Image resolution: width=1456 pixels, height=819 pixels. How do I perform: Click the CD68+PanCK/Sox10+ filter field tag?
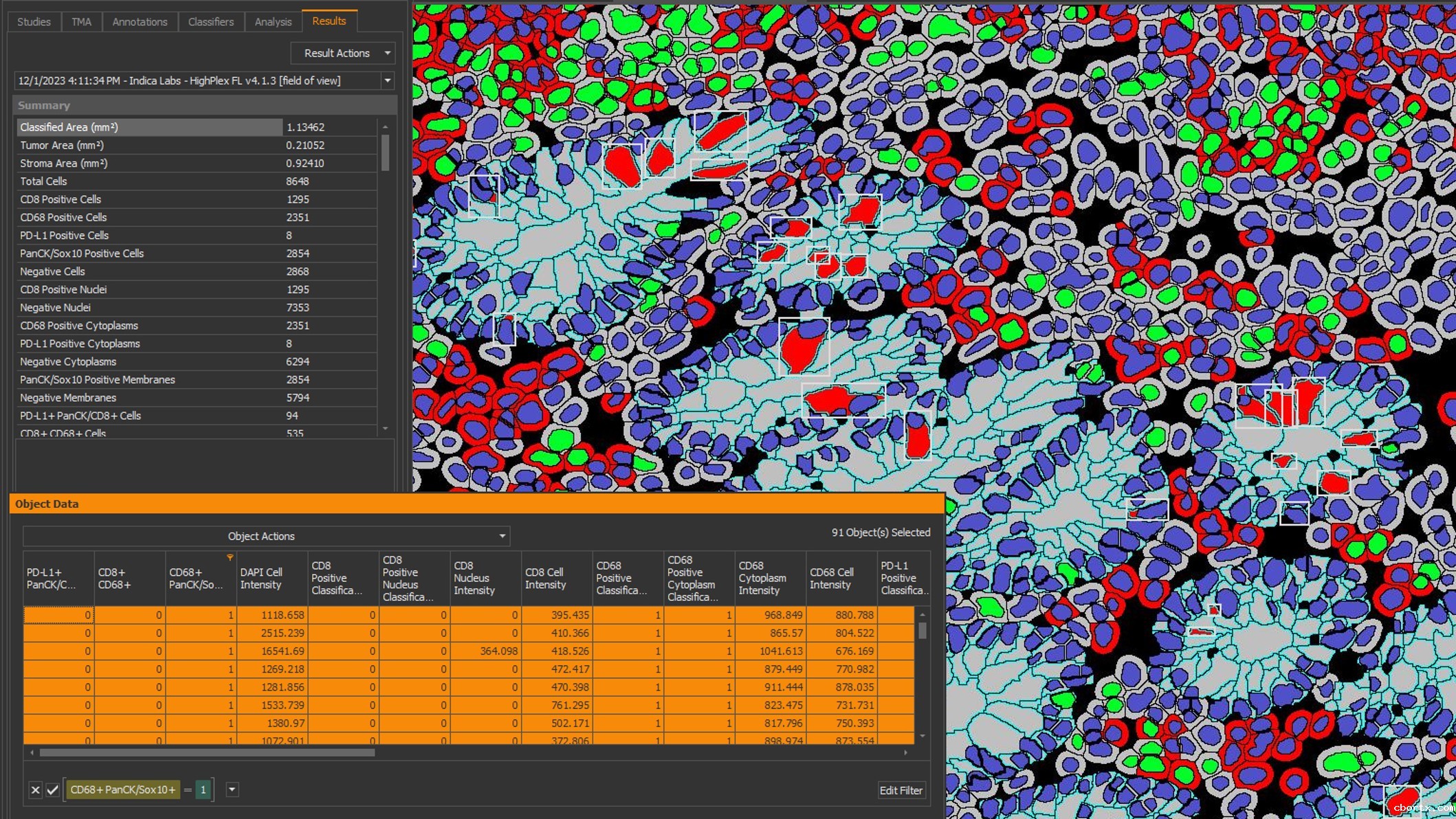[x=123, y=789]
